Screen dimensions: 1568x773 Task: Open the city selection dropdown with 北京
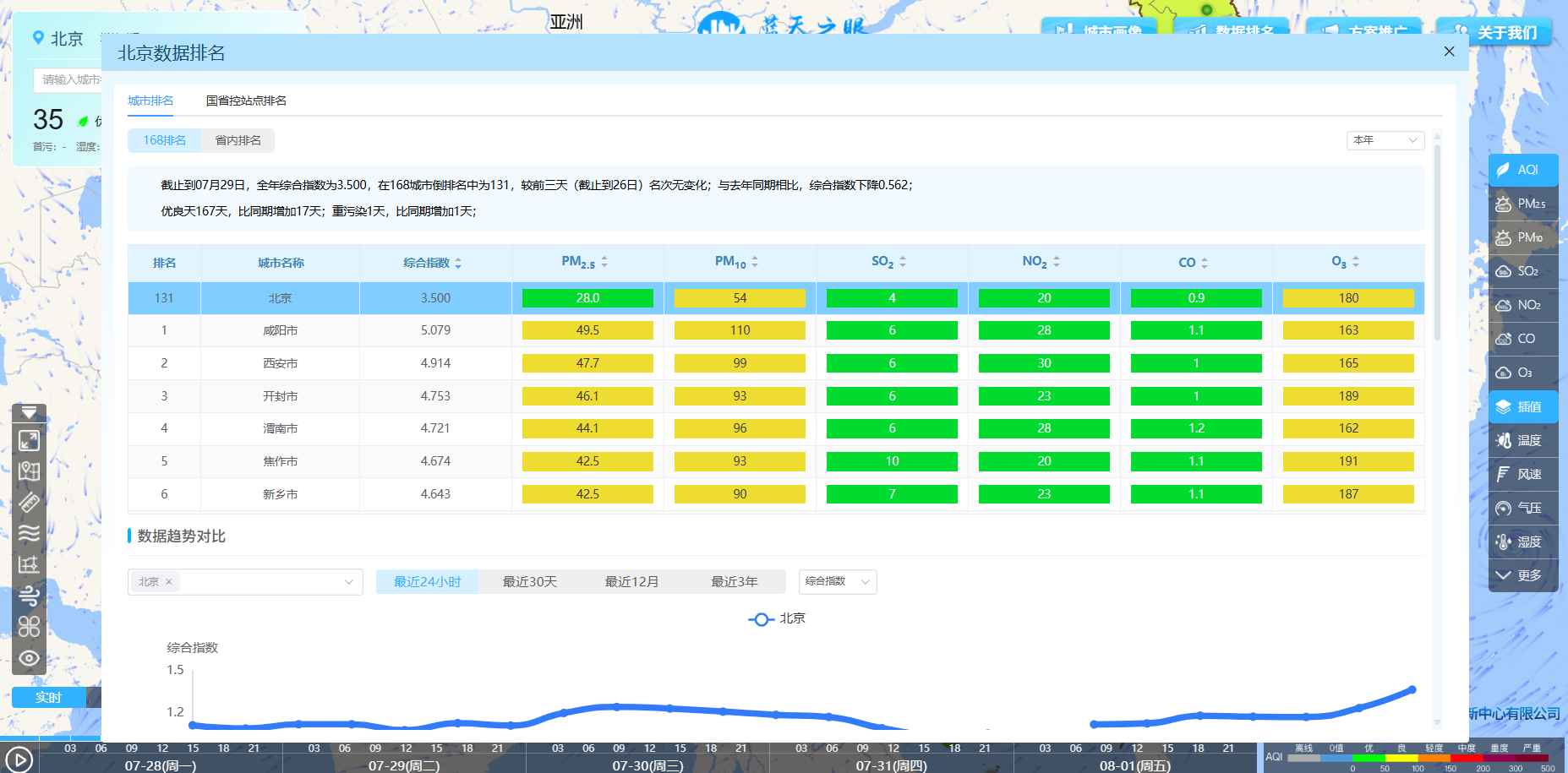pyautogui.click(x=245, y=582)
